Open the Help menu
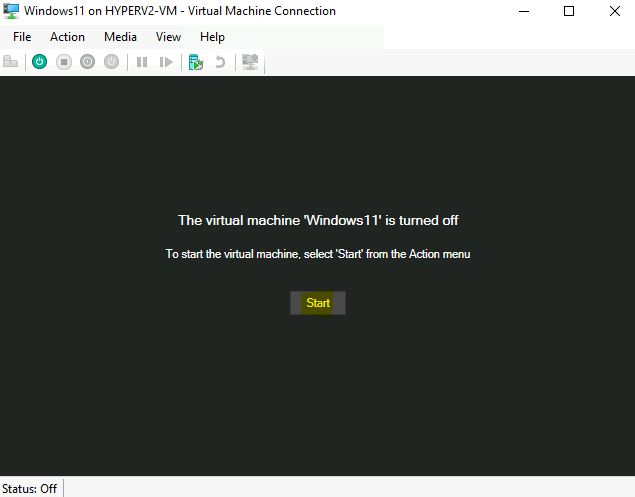The height and width of the screenshot is (497, 635). point(212,37)
